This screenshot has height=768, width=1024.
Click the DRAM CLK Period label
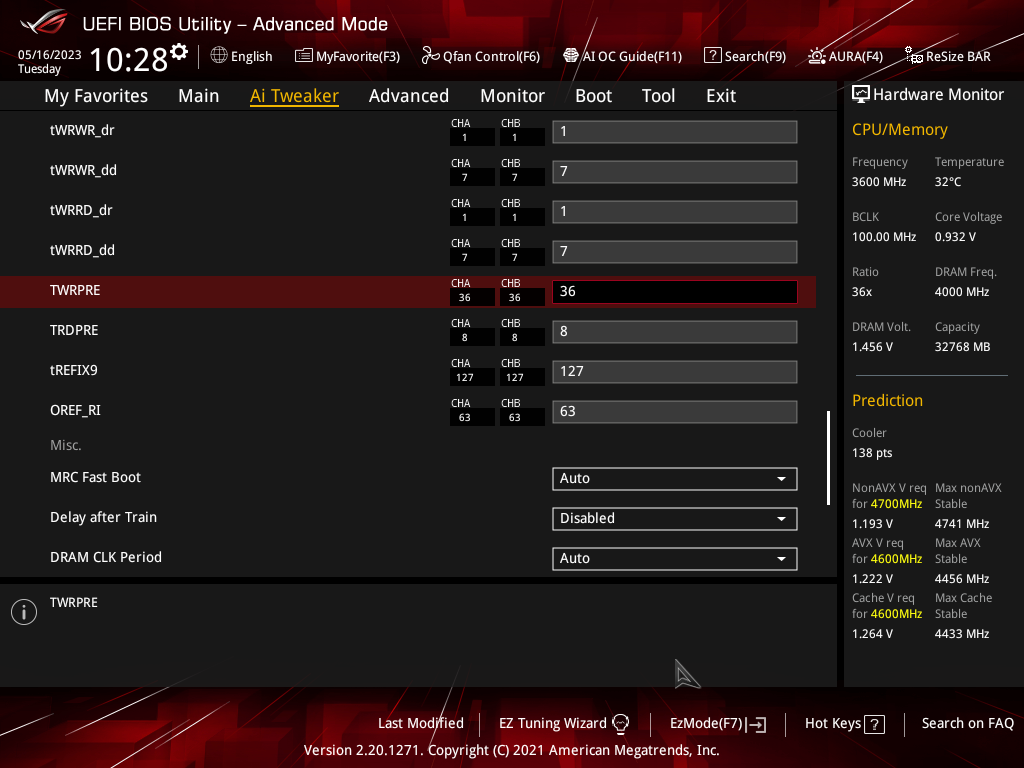[106, 557]
